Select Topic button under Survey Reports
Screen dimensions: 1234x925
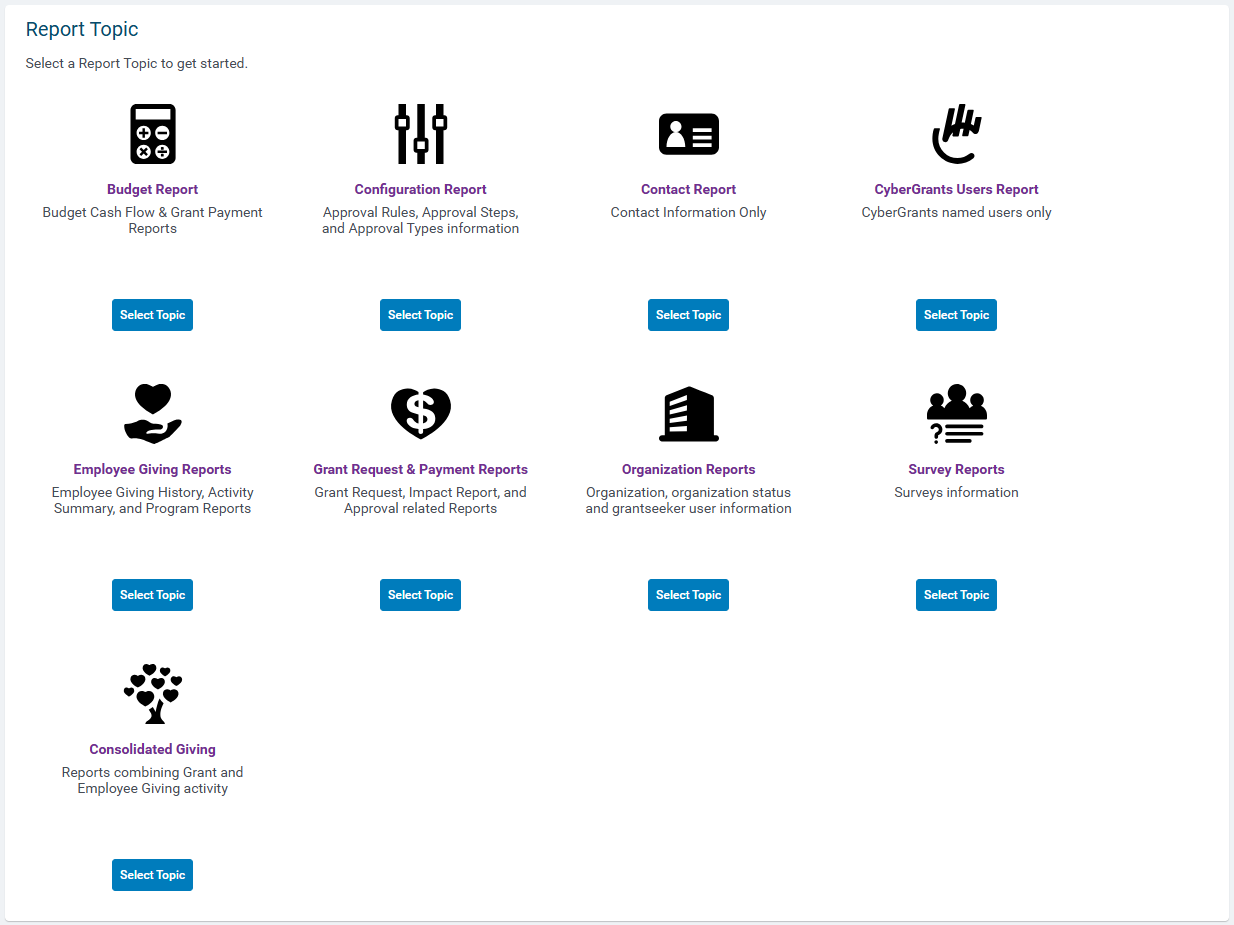click(956, 595)
